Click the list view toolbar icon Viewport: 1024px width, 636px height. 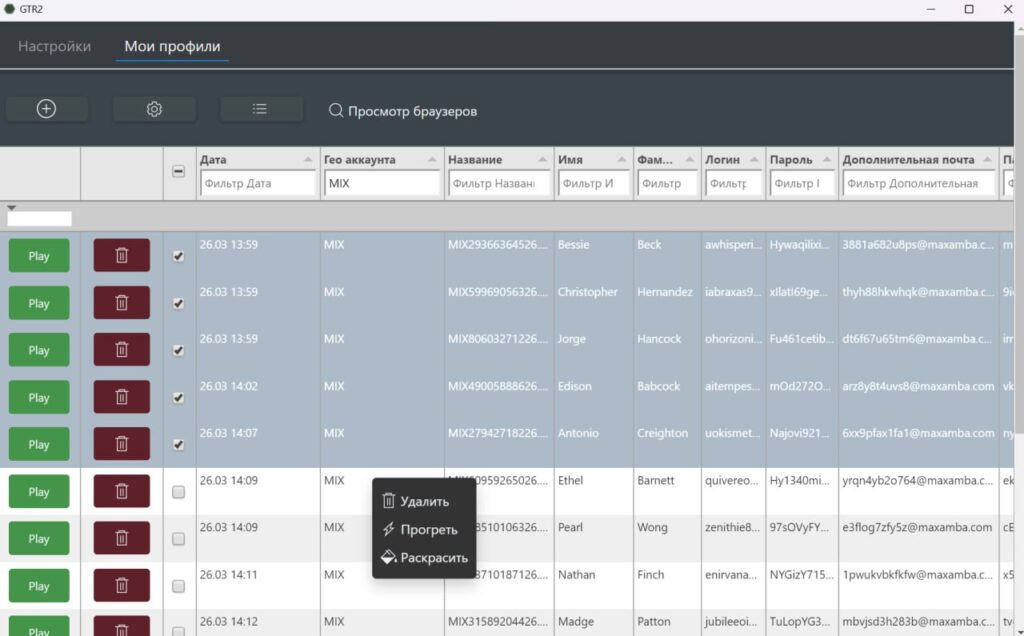pyautogui.click(x=260, y=109)
